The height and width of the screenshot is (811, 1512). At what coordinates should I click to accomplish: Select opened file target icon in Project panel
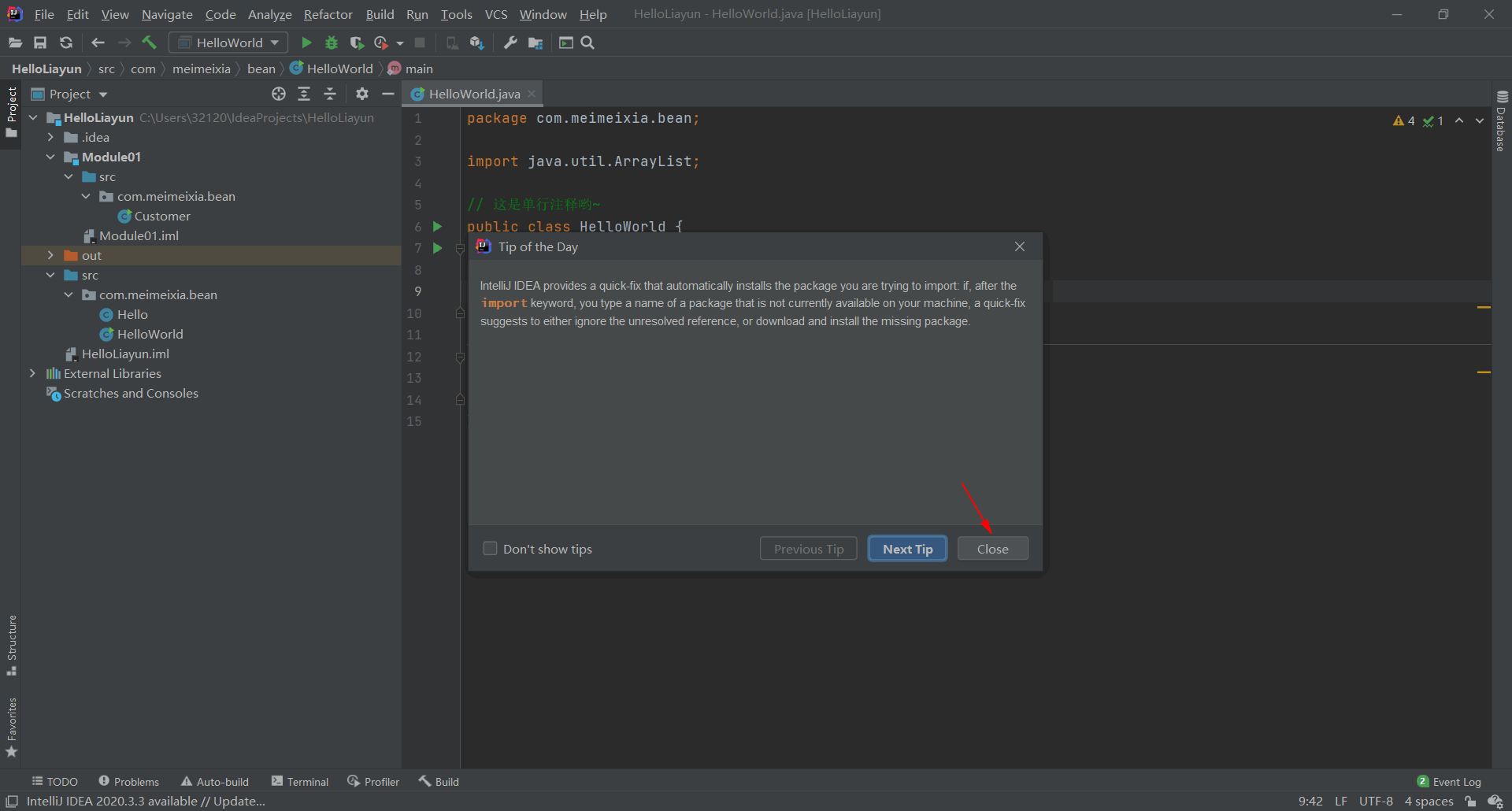click(279, 94)
